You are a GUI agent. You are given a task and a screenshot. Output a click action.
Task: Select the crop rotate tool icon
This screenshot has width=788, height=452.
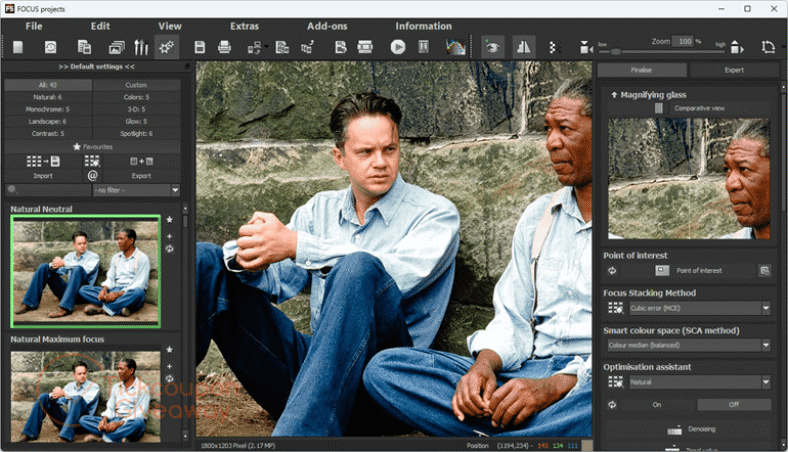click(x=768, y=47)
